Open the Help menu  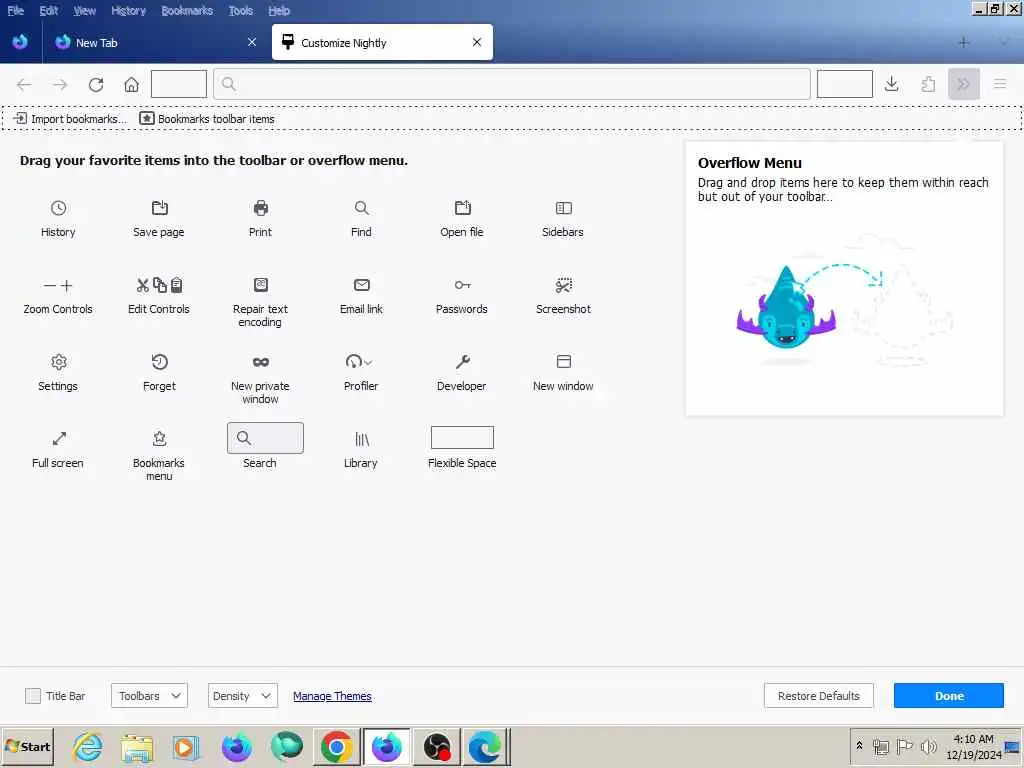point(279,10)
